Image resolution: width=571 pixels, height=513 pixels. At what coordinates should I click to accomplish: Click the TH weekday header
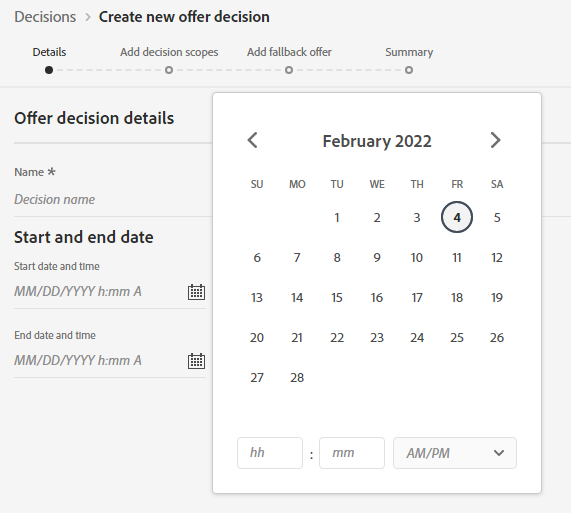pos(417,184)
